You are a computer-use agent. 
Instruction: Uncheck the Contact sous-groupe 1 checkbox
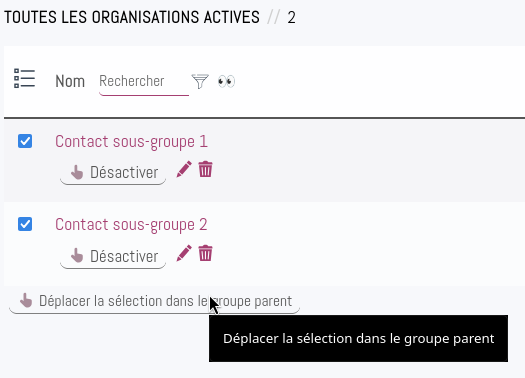25,141
